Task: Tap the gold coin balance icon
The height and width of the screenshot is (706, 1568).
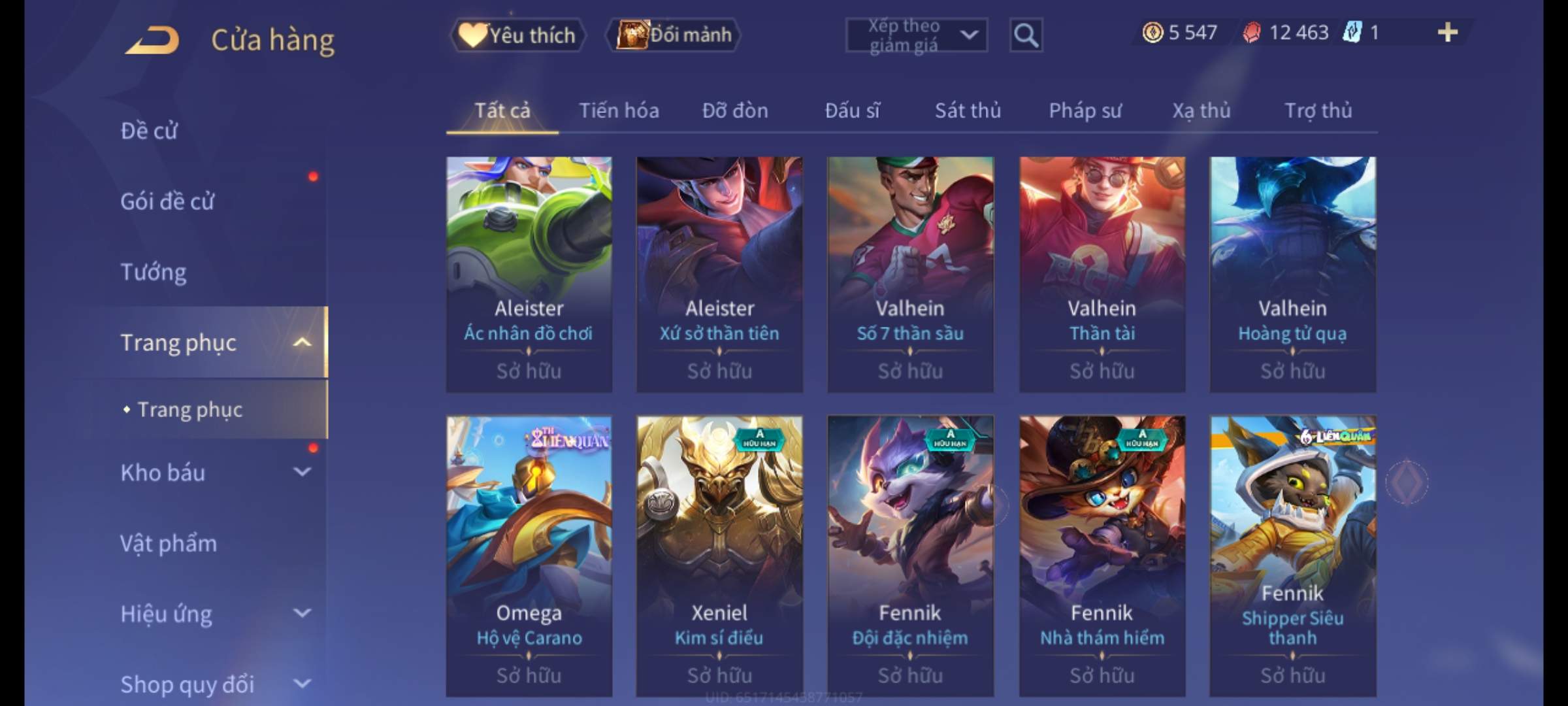Action: [1152, 32]
